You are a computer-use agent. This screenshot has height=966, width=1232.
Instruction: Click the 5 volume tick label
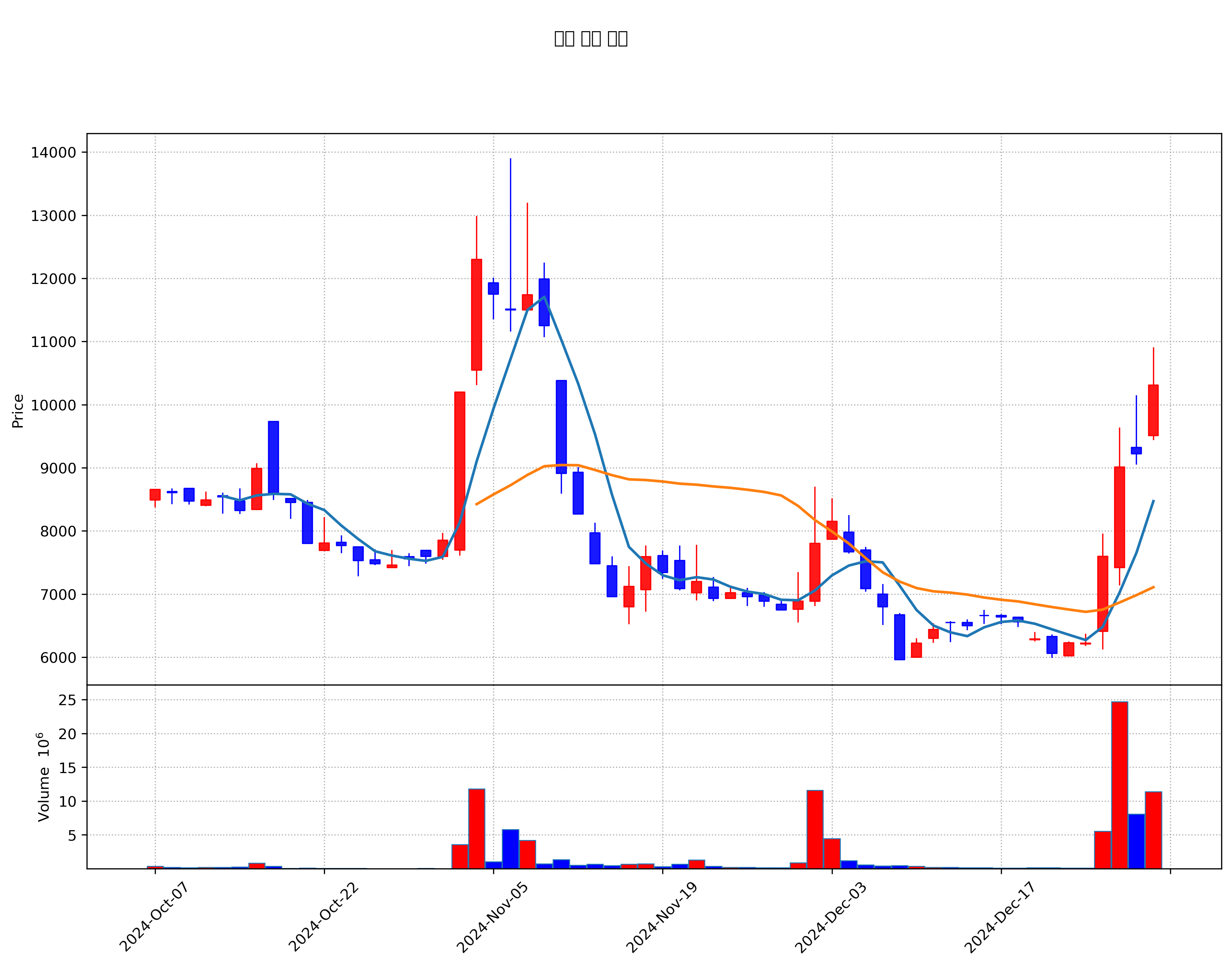[x=72, y=836]
